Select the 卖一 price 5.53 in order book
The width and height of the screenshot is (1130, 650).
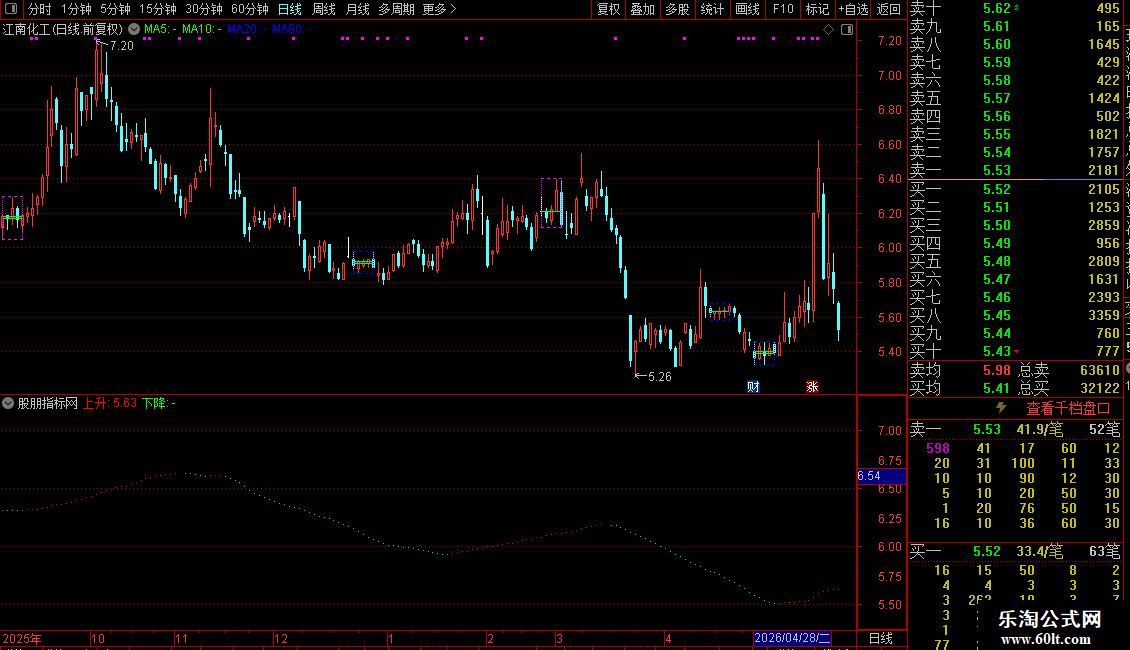click(997, 171)
